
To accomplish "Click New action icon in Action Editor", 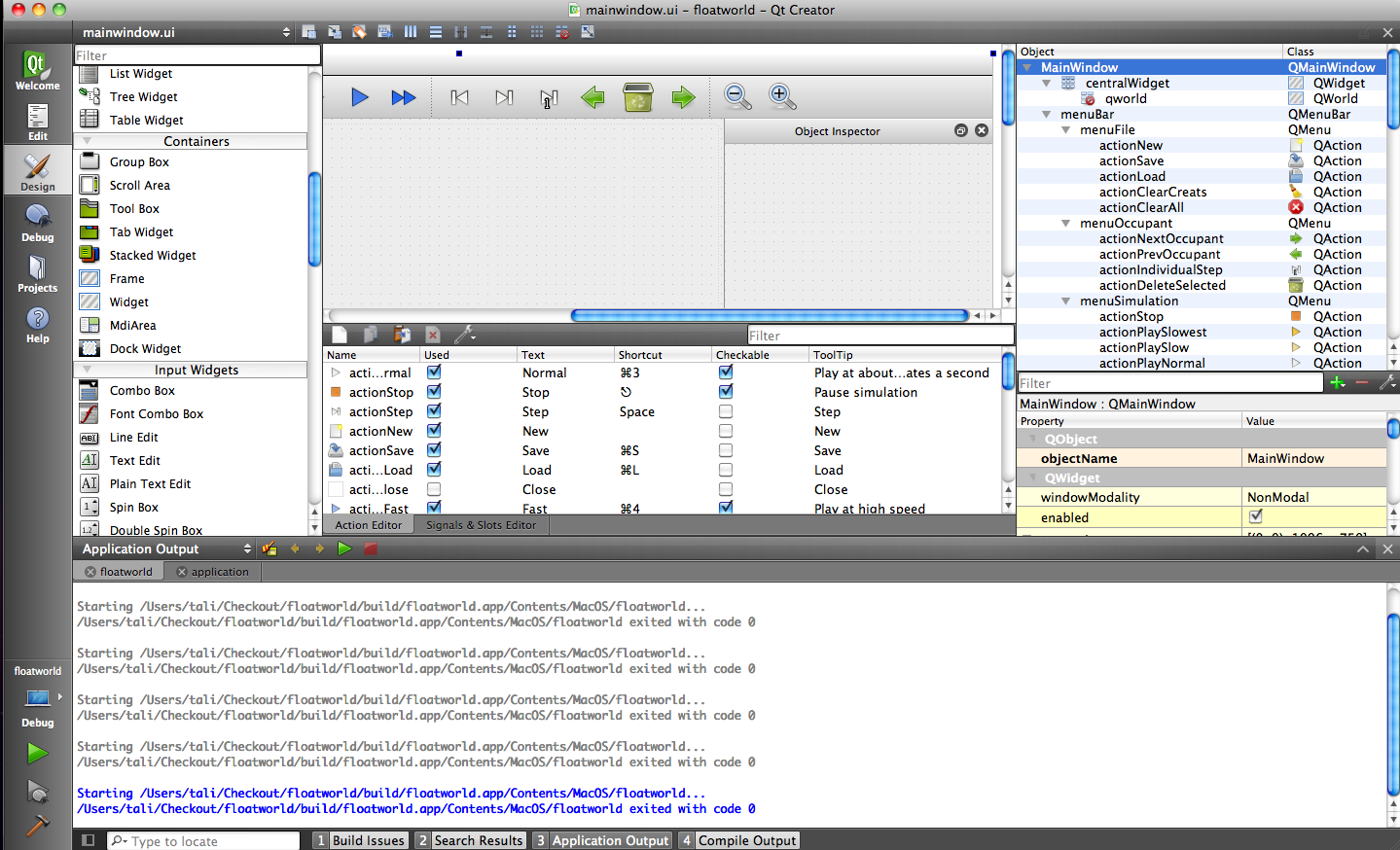I will click(340, 335).
